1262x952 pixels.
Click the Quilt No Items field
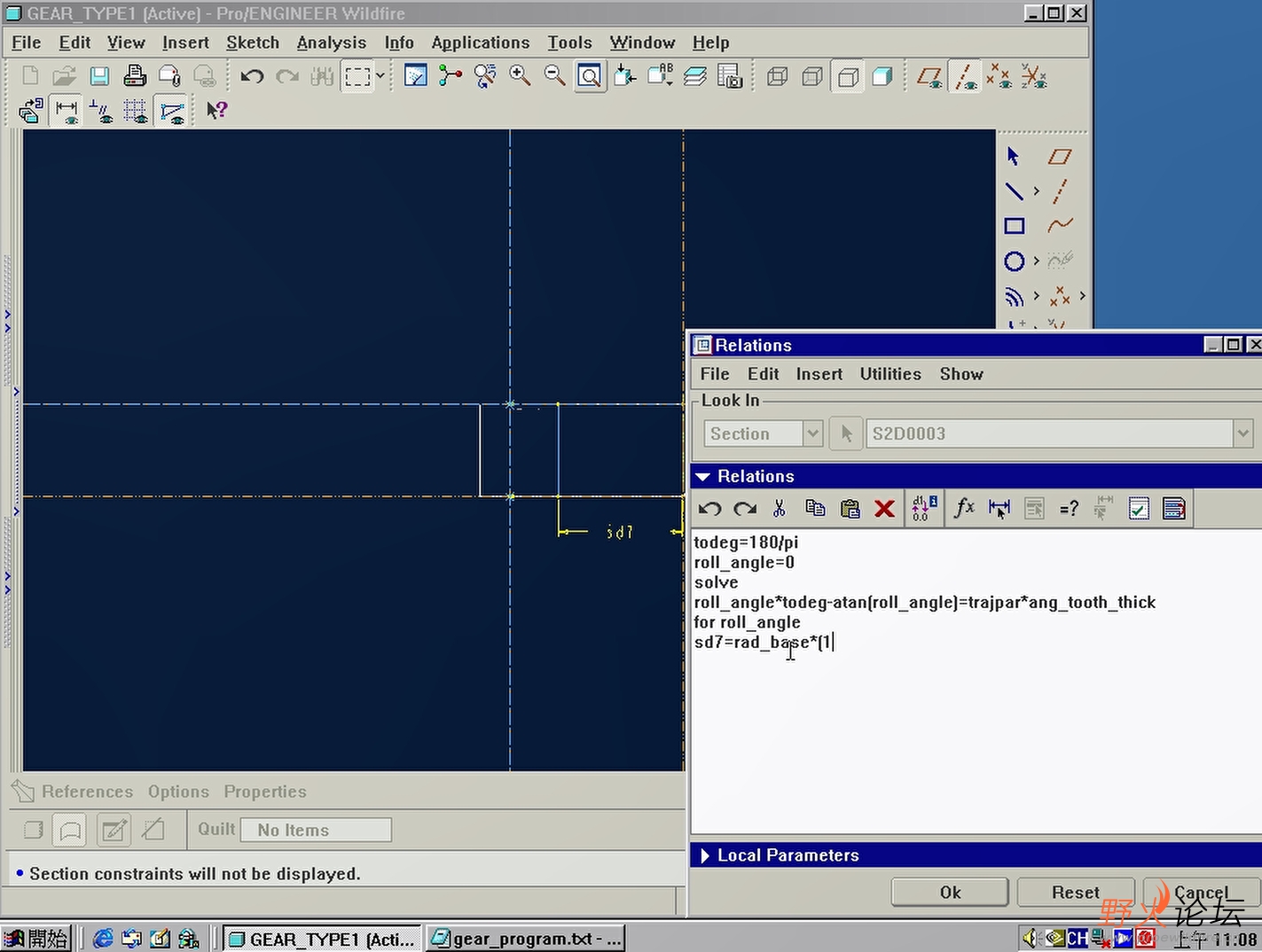click(316, 830)
